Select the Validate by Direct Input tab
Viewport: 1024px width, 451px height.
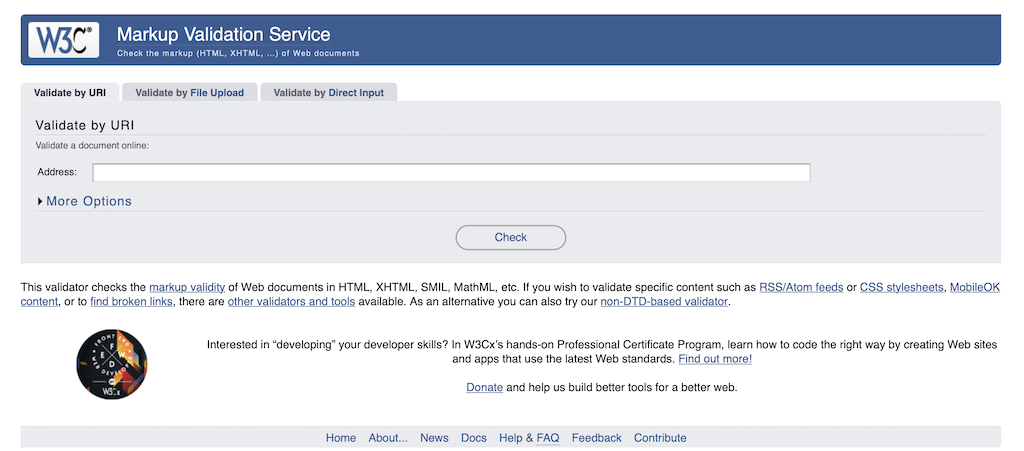pos(328,93)
